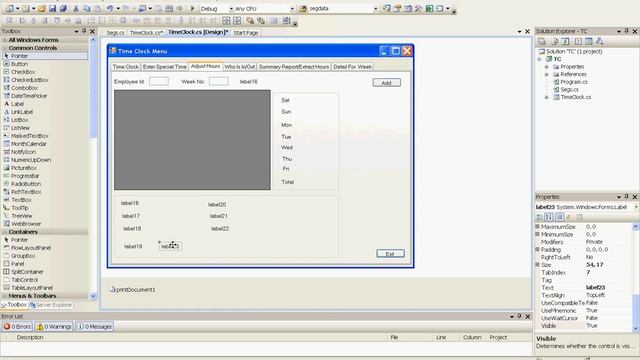Select the Who Is In/Out form tab
The width and height of the screenshot is (640, 360).
point(240,67)
